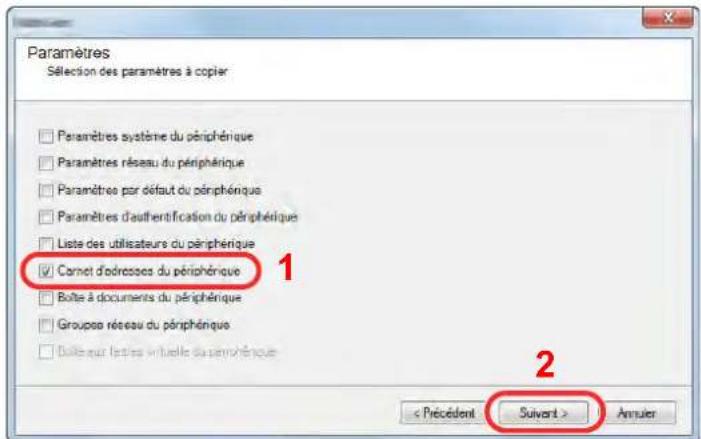Check Paramètres réseau du périphérique option
701x439 pixels.
point(46,163)
